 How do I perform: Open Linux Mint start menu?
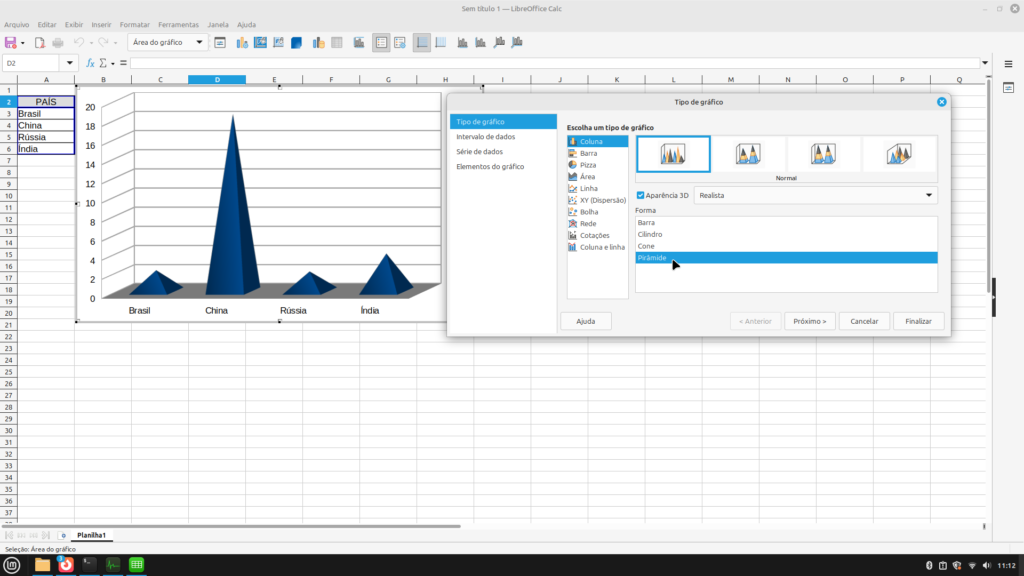click(x=12, y=565)
